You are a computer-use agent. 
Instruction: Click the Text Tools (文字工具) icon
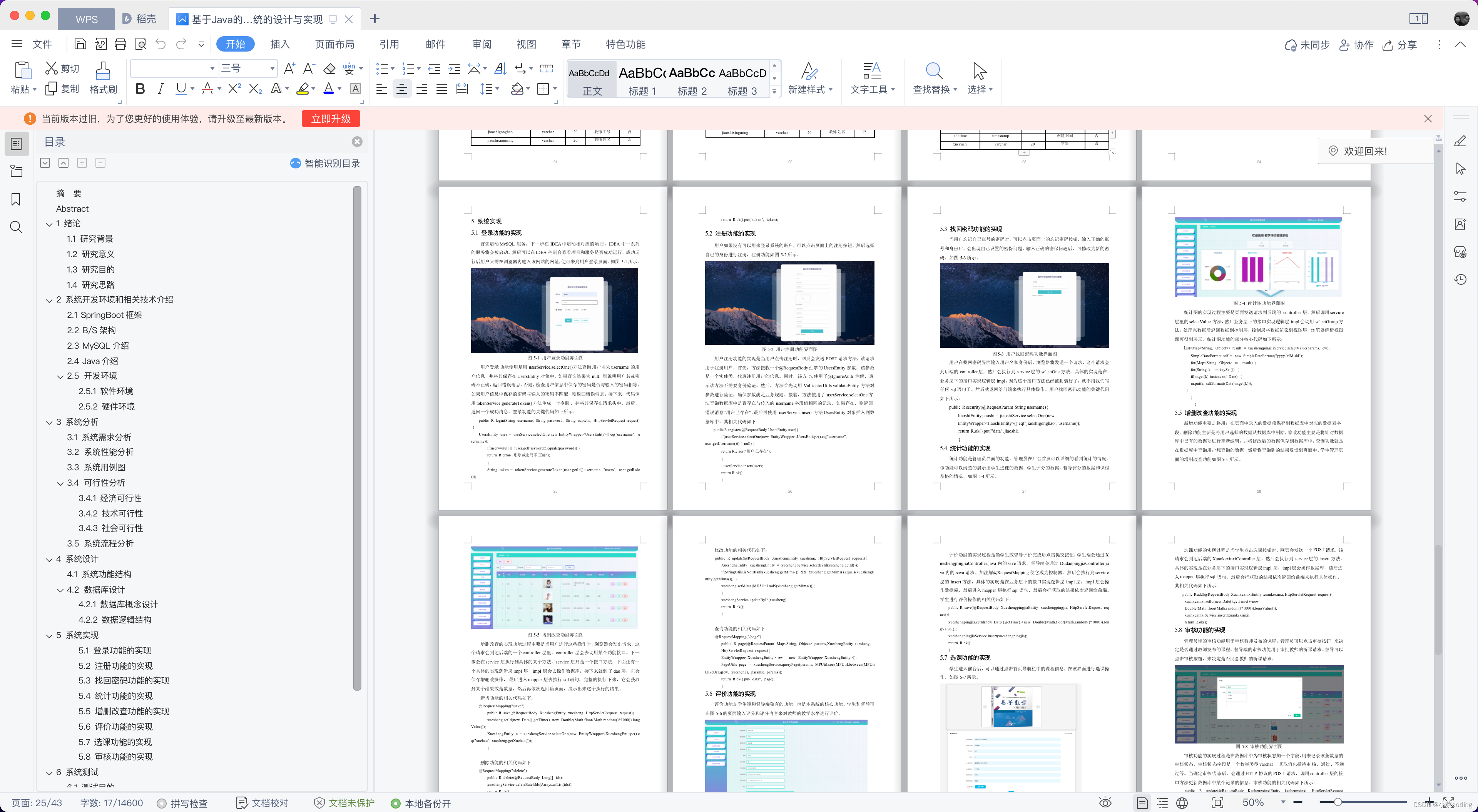pos(871,70)
